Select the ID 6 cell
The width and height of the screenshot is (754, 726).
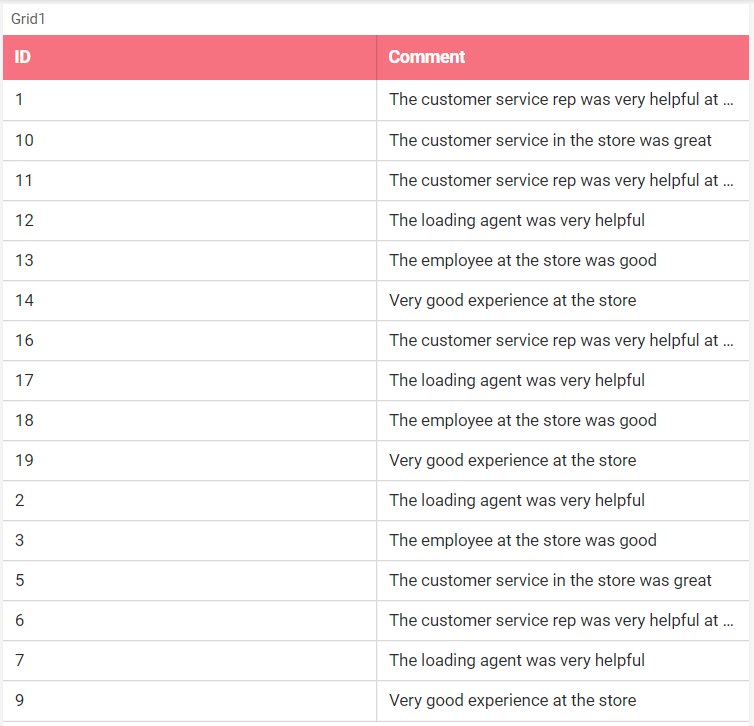click(x=189, y=620)
